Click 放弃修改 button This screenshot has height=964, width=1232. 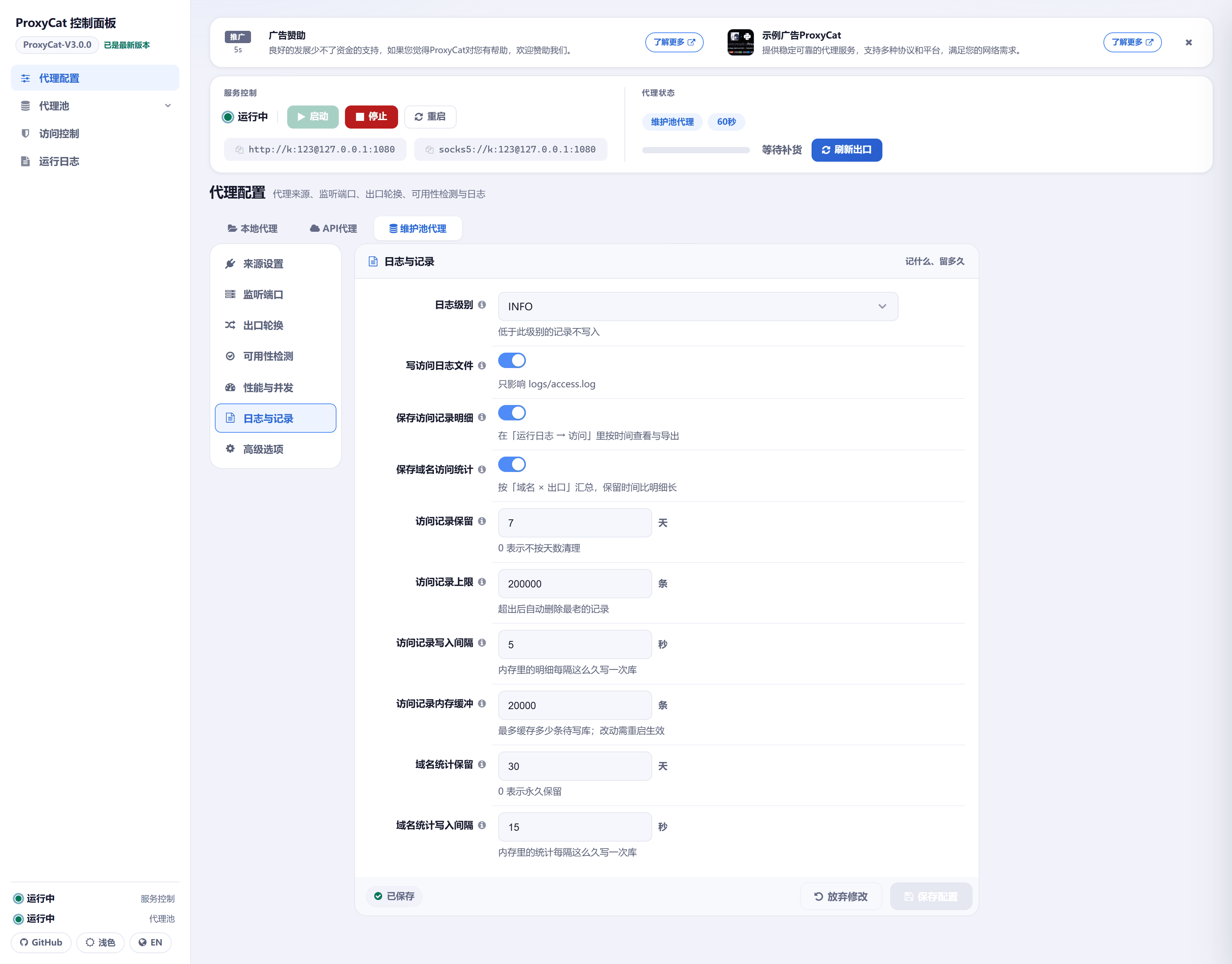841,896
